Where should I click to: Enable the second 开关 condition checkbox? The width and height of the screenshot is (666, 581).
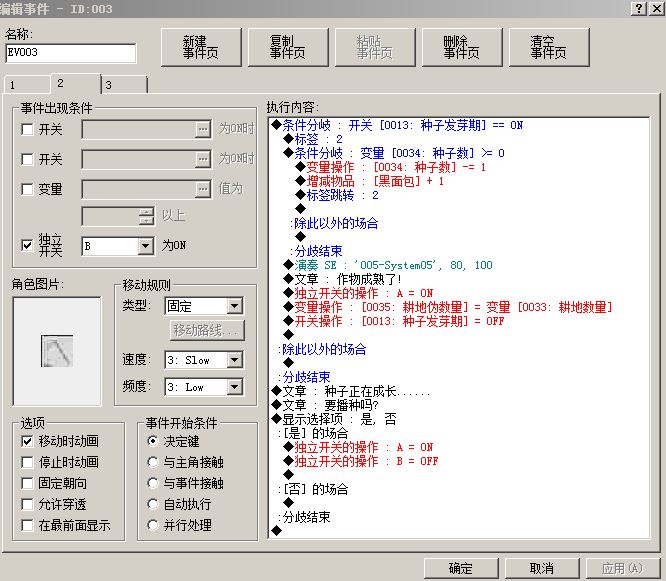click(27, 159)
